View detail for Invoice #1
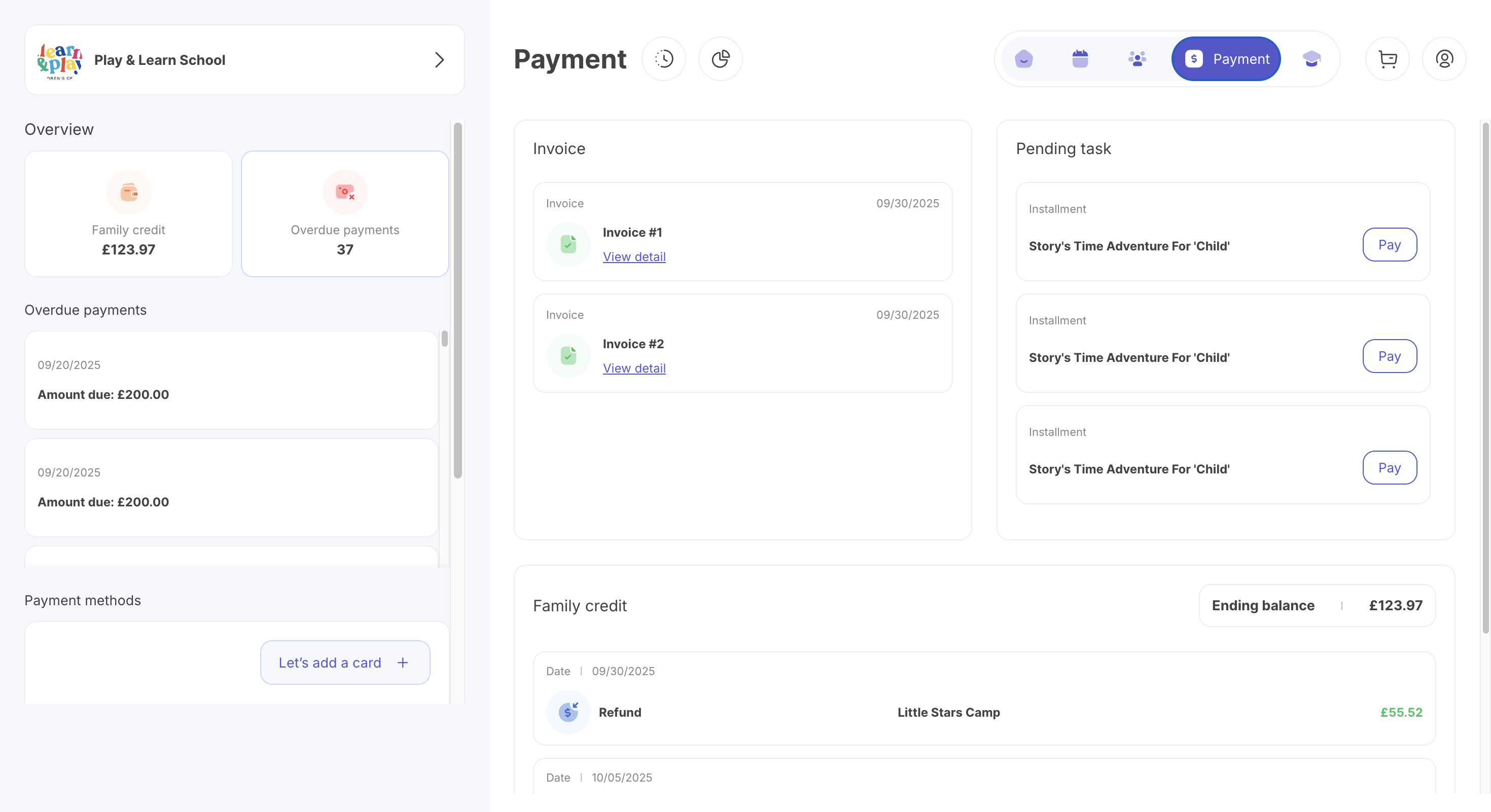This screenshot has height=812, width=1491. pyautogui.click(x=634, y=257)
